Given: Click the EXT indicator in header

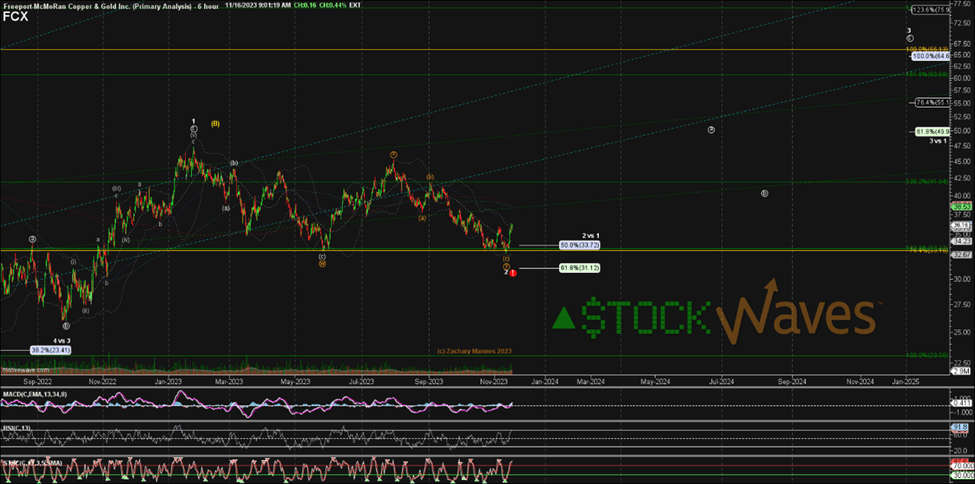Looking at the screenshot, I should pyautogui.click(x=341, y=4).
